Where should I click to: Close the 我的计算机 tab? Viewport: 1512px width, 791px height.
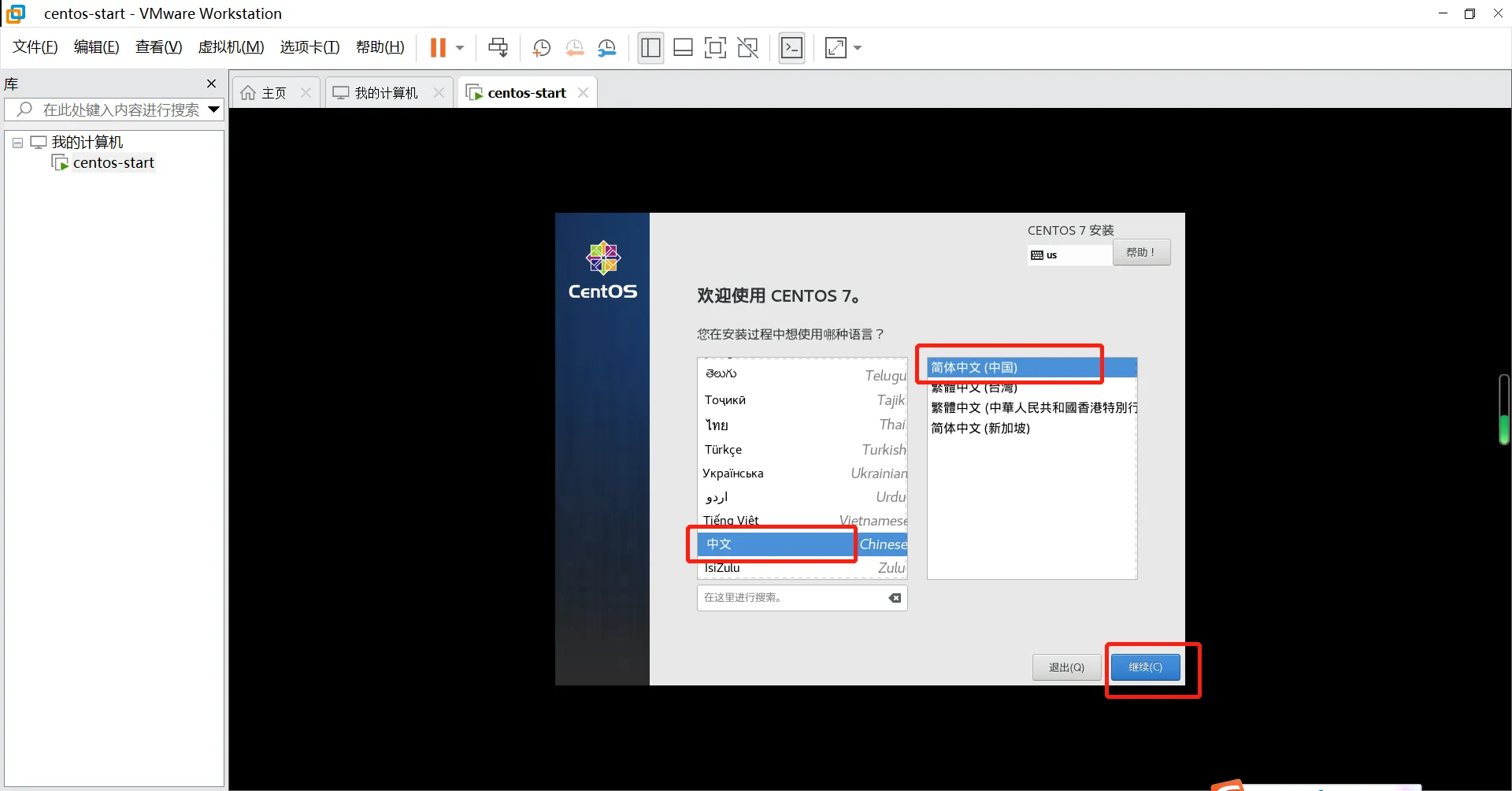tap(439, 93)
